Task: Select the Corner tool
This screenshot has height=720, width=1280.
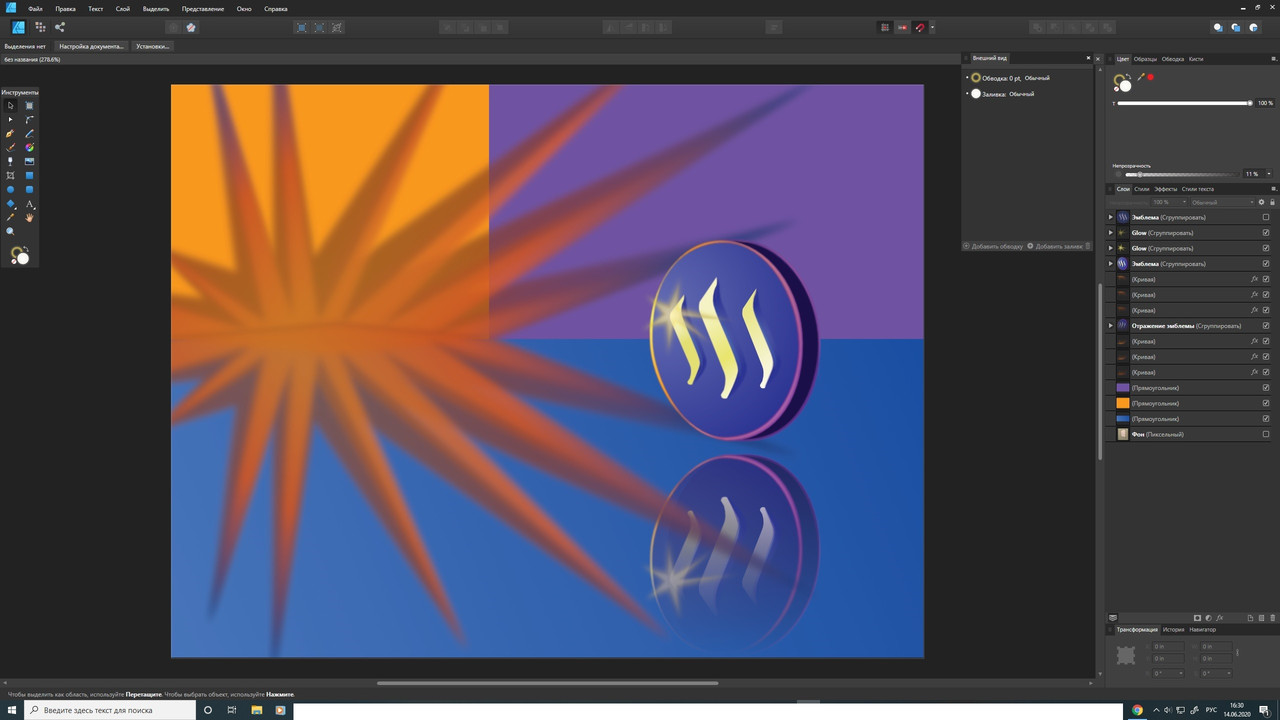Action: [29, 120]
